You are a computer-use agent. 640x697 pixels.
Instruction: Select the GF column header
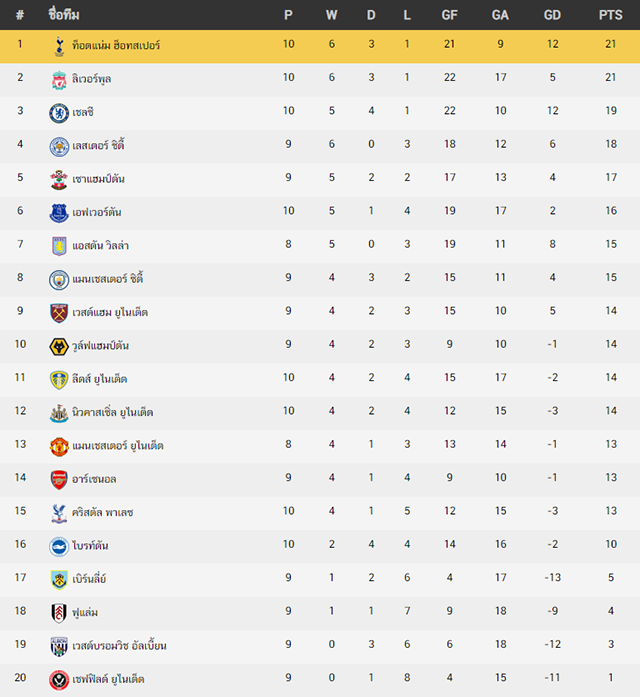[449, 15]
